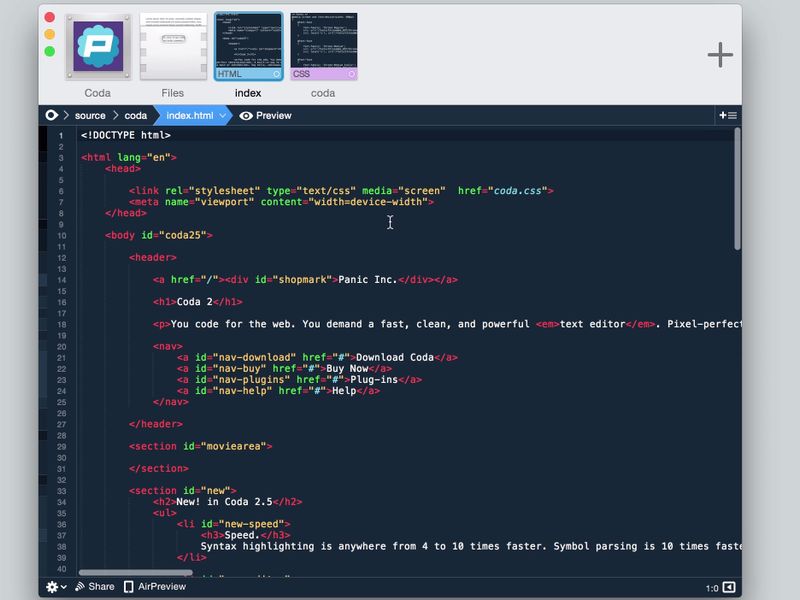Viewport: 800px width, 600px height.
Task: Click 'Plug-ins' text on line 23
Action: pos(374,380)
